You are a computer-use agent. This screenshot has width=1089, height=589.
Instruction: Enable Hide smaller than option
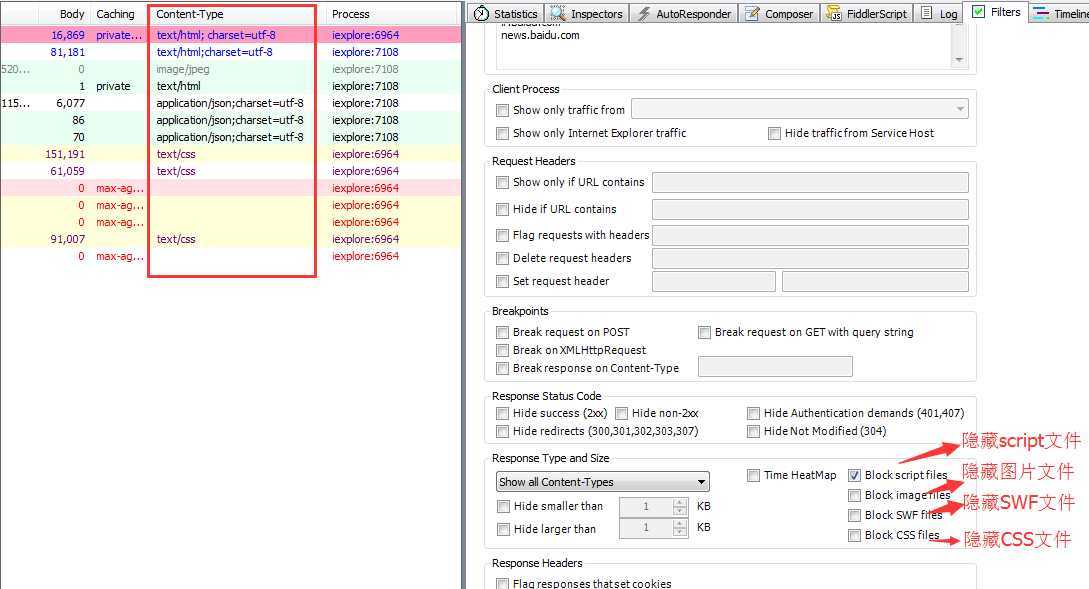click(x=504, y=506)
